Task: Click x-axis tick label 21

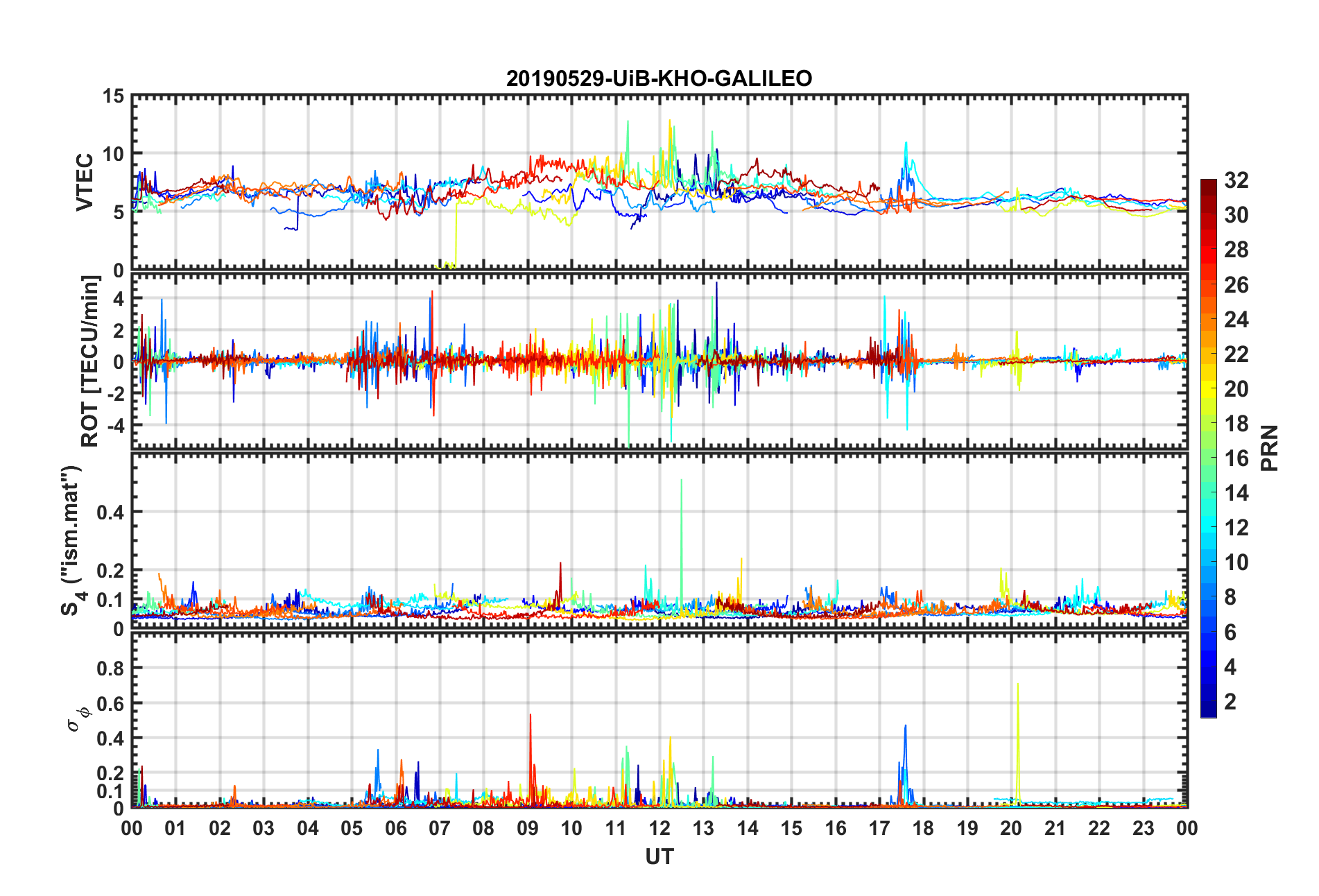Action: click(x=1055, y=828)
